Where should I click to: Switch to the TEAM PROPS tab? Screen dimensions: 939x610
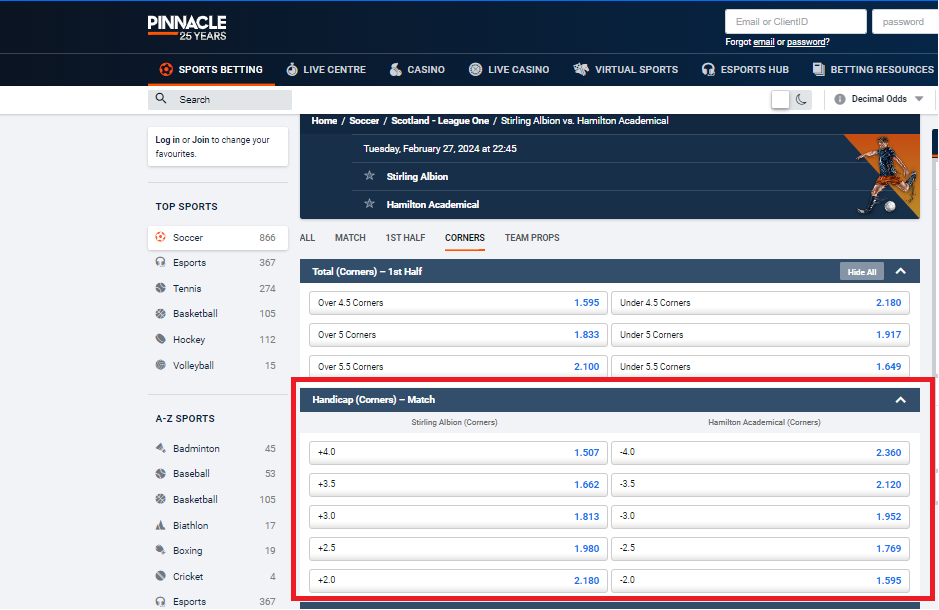coord(532,238)
